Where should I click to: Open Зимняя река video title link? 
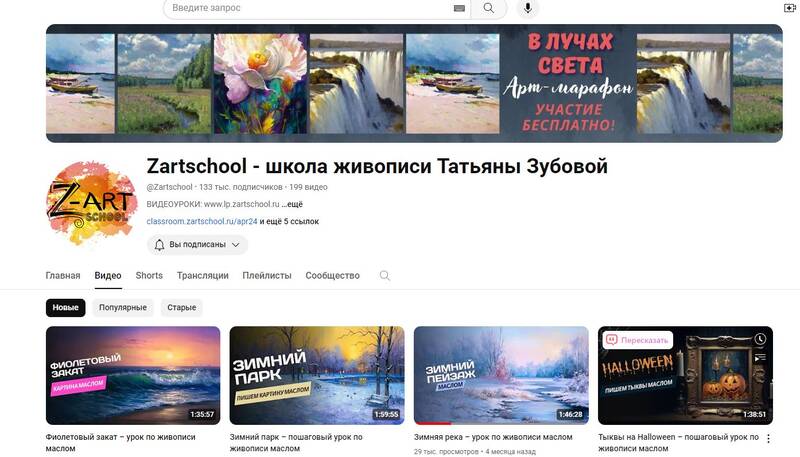coord(493,437)
